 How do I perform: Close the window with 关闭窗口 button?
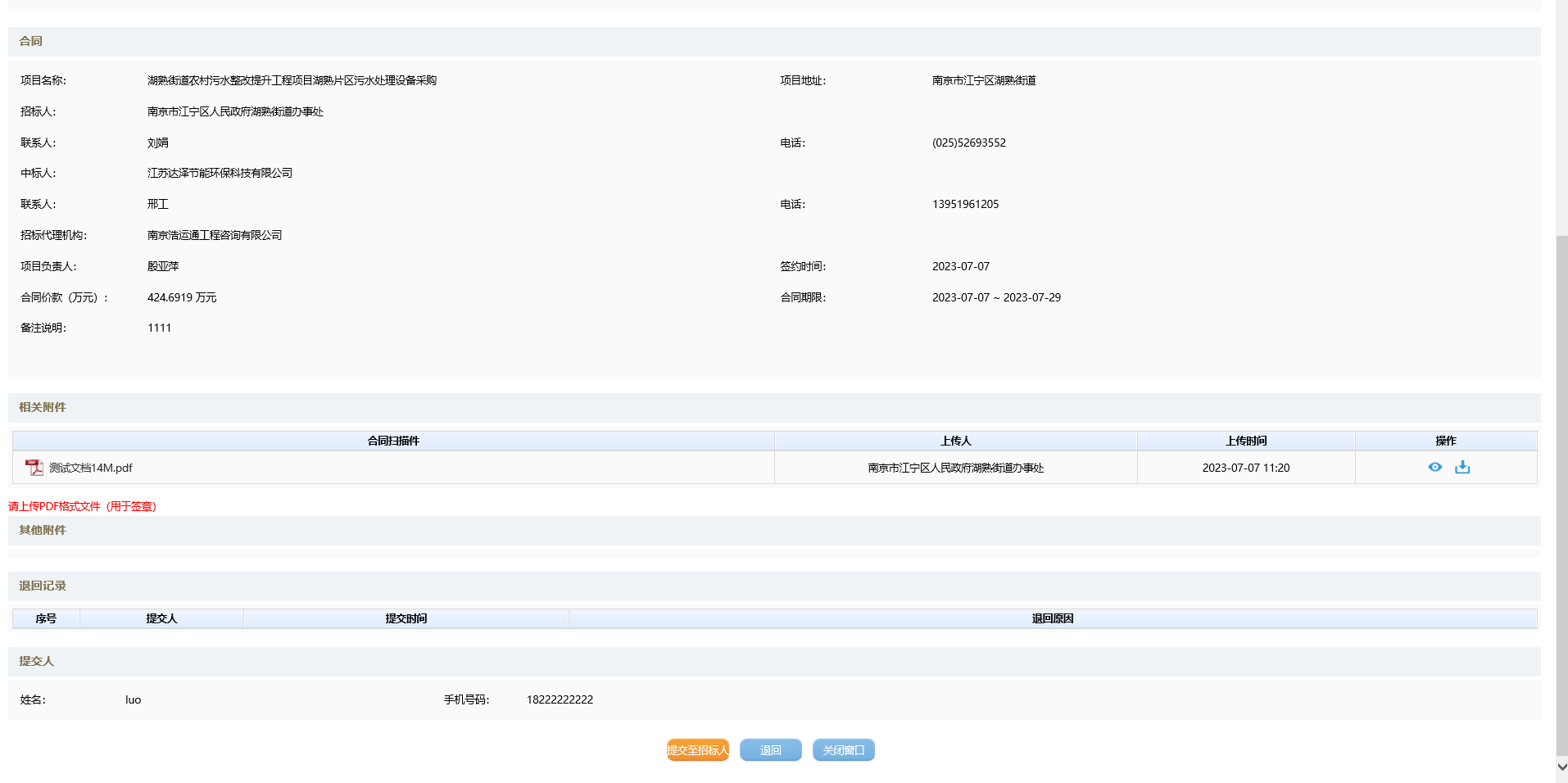[843, 750]
